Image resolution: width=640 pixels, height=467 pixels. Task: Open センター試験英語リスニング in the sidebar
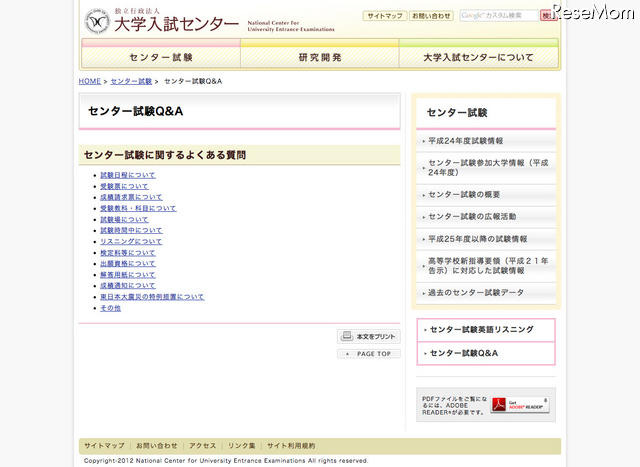pyautogui.click(x=488, y=330)
